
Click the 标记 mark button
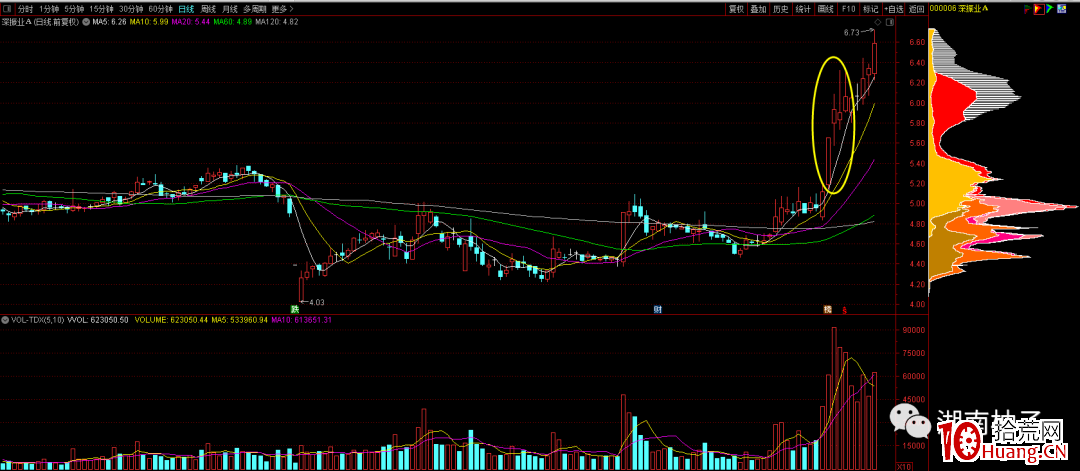coord(871,9)
